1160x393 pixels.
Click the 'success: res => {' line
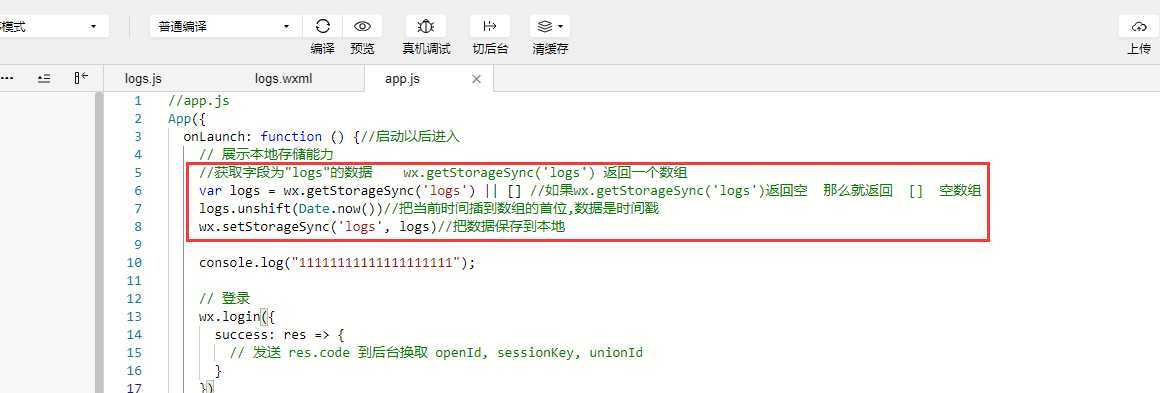[x=280, y=335]
